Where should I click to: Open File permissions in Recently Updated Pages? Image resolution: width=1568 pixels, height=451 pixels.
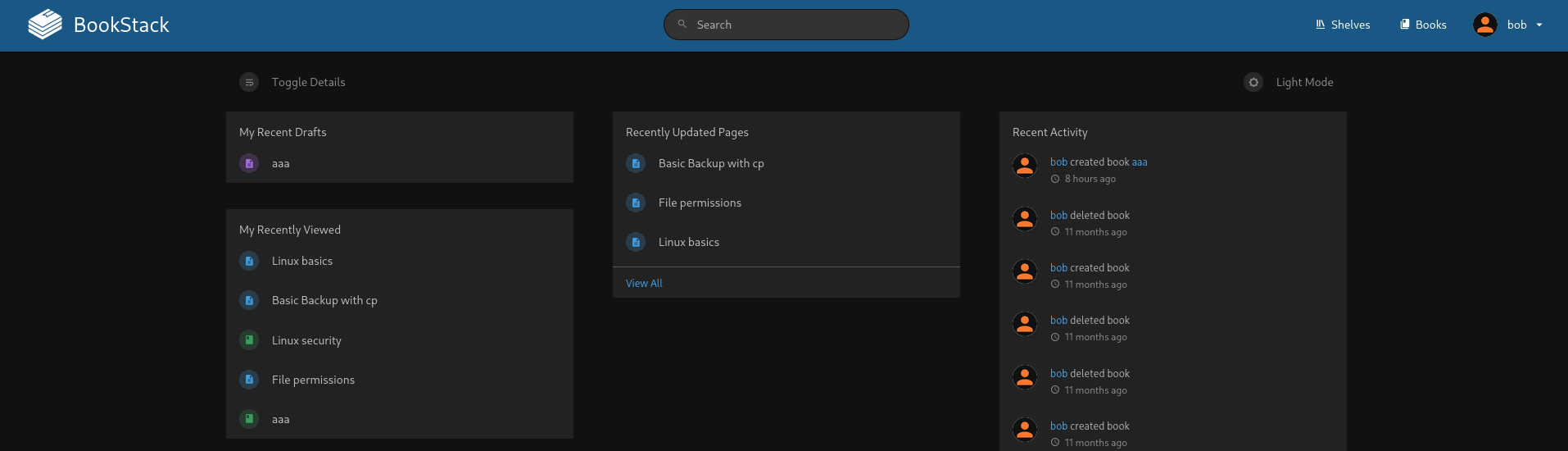[700, 203]
